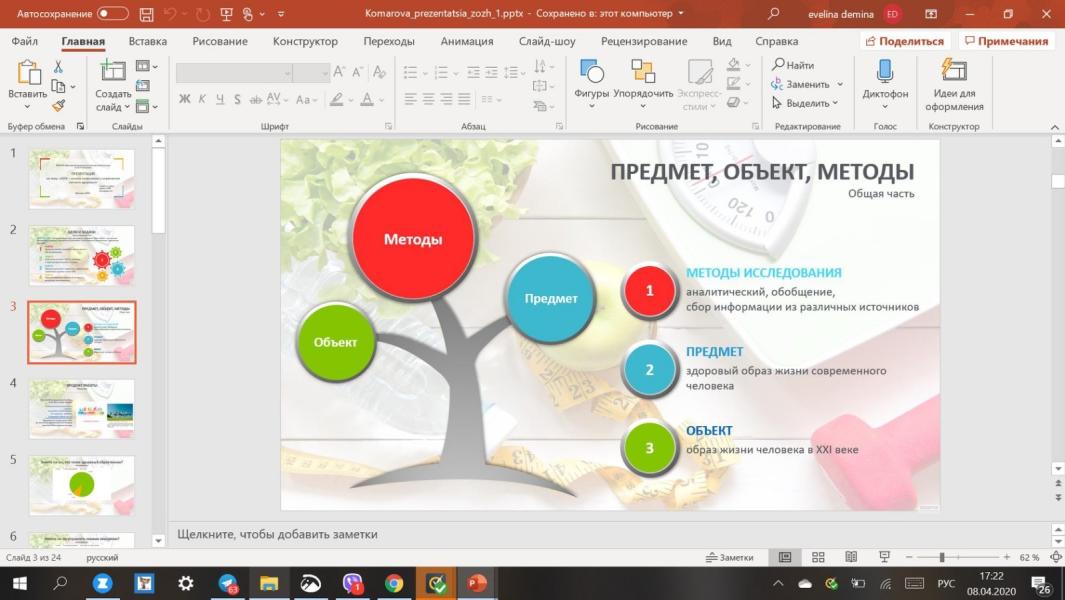Open Google Chrome from the taskbar

pyautogui.click(x=393, y=583)
